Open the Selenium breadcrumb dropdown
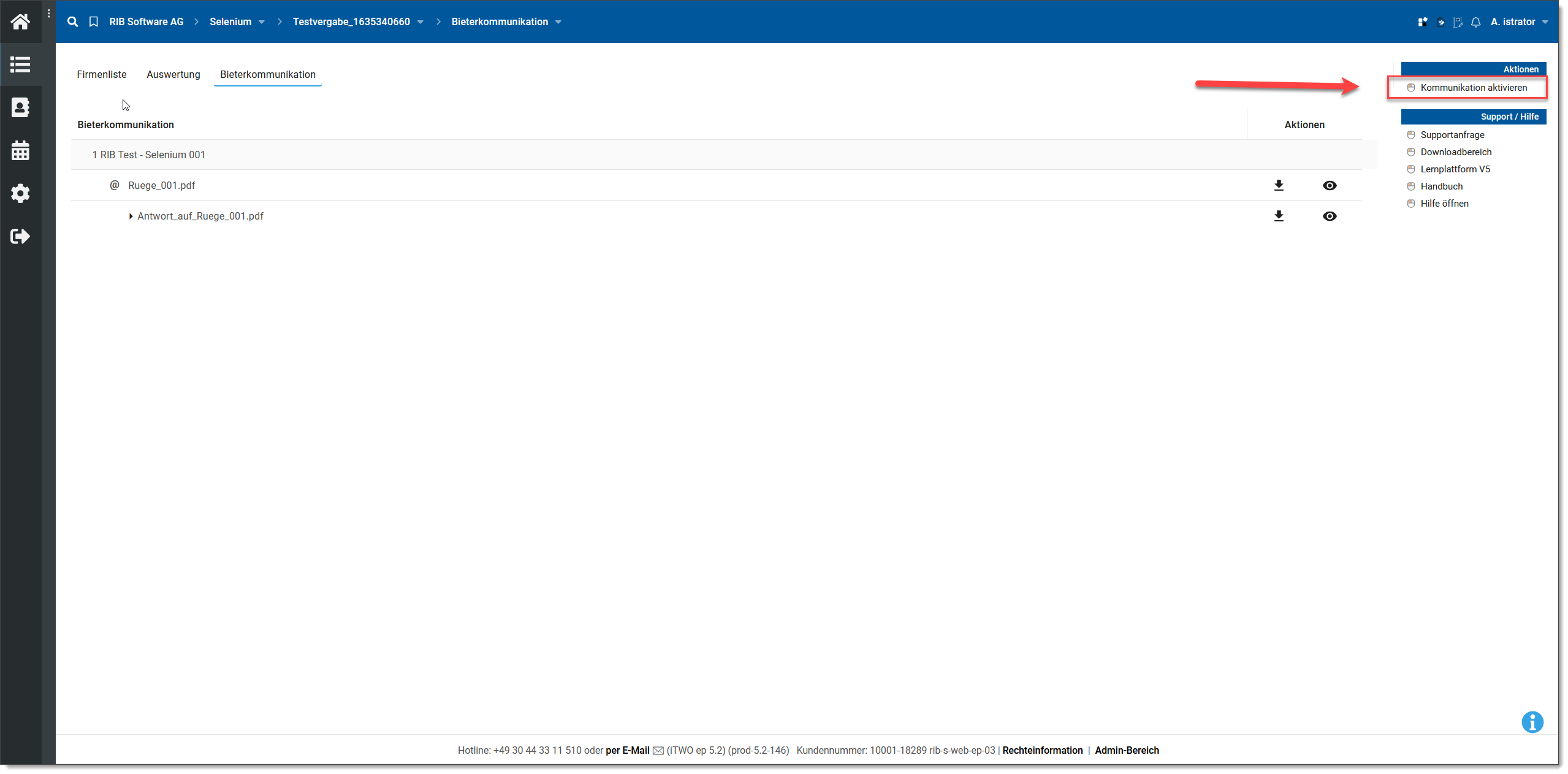1568x774 pixels. click(x=262, y=22)
